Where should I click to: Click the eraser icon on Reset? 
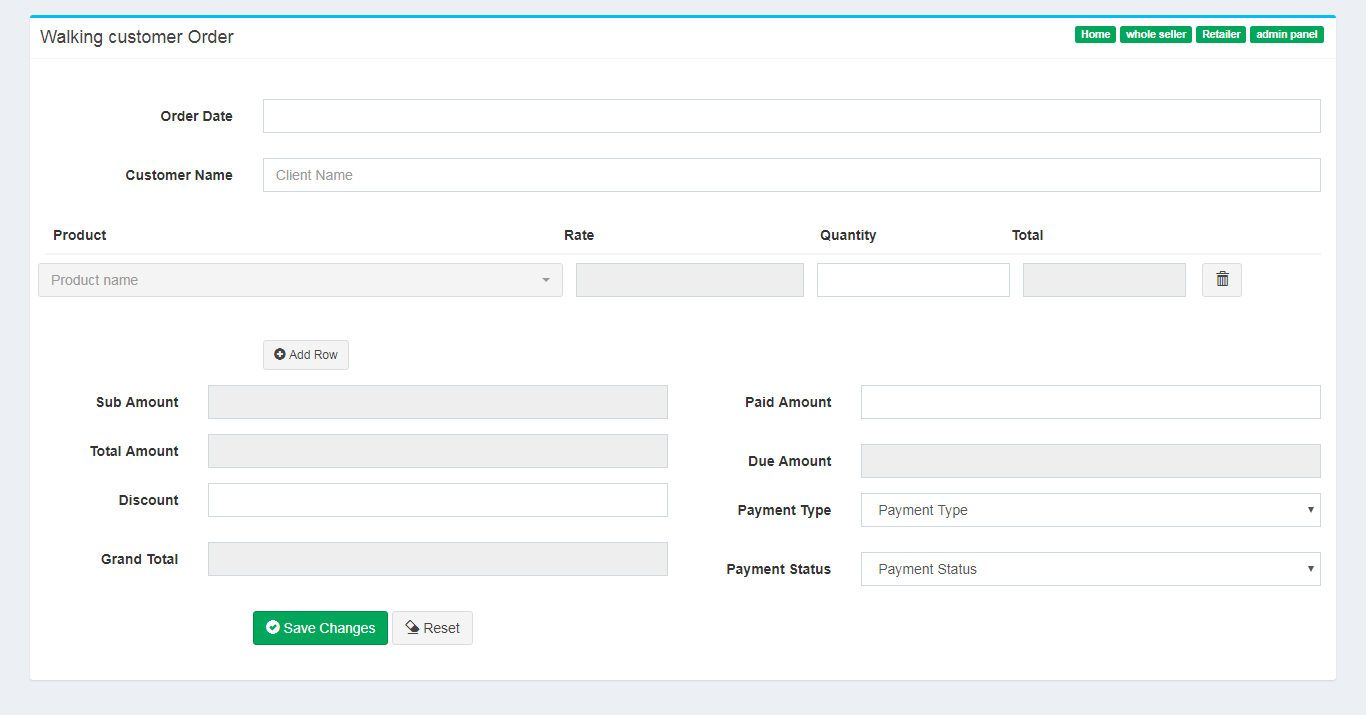[412, 628]
